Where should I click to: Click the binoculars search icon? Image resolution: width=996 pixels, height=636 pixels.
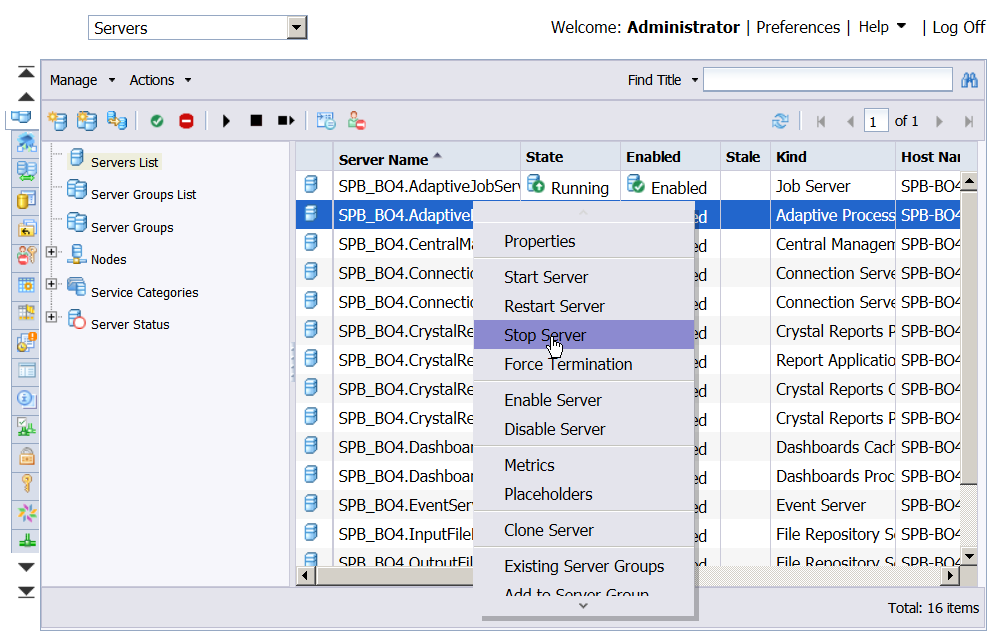[x=969, y=80]
